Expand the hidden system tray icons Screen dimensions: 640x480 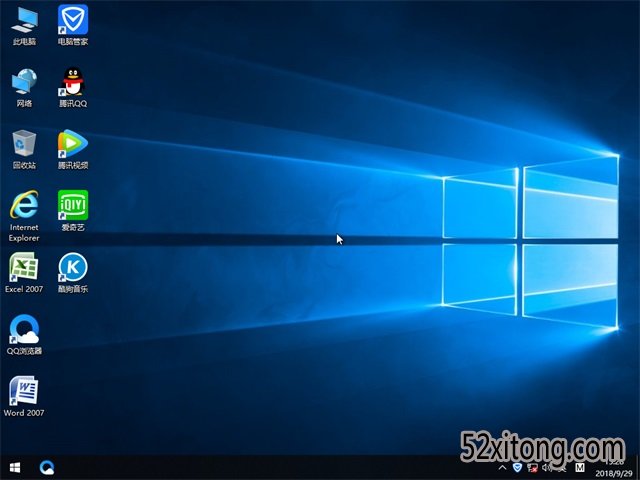[x=502, y=468]
